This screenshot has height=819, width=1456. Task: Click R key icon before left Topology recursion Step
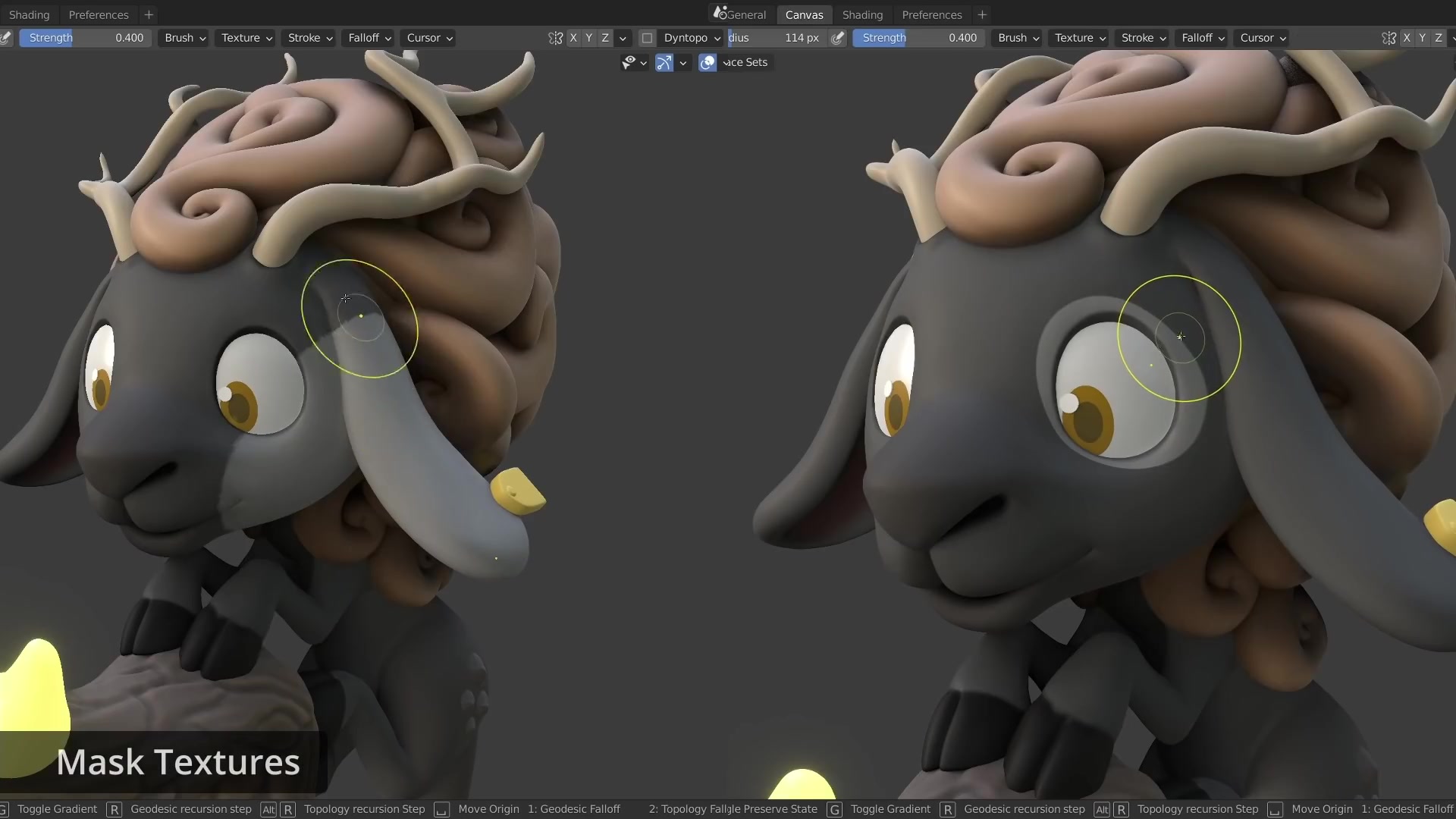(x=288, y=810)
